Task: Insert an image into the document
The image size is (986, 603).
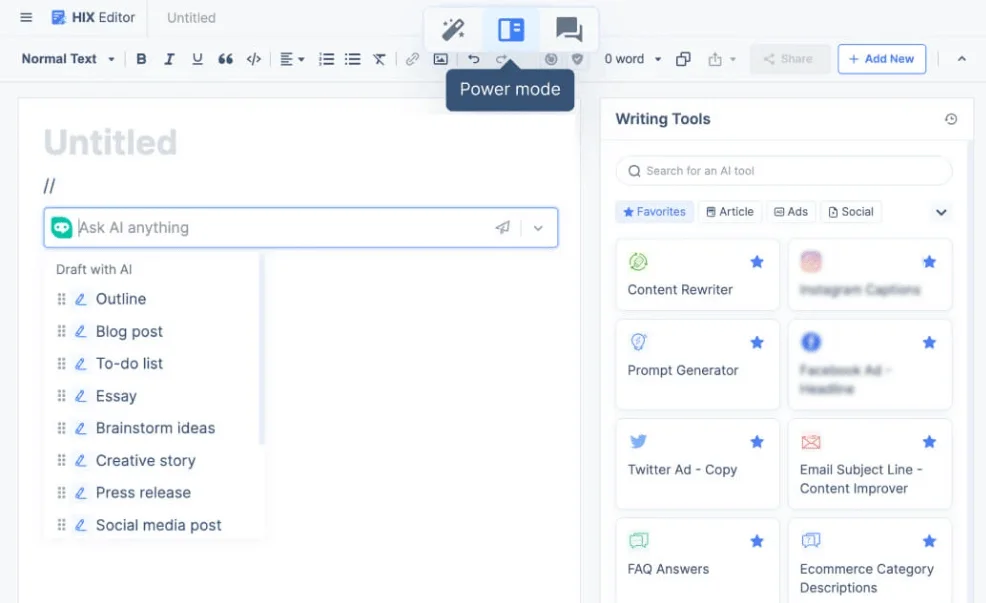Action: click(x=440, y=59)
